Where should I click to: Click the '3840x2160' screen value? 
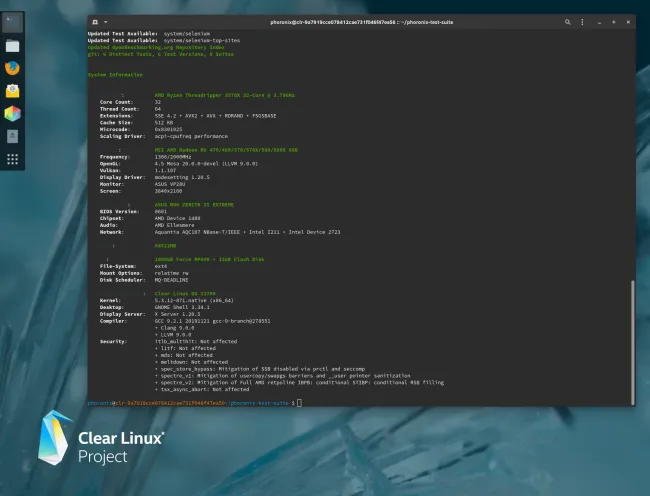tap(168, 191)
